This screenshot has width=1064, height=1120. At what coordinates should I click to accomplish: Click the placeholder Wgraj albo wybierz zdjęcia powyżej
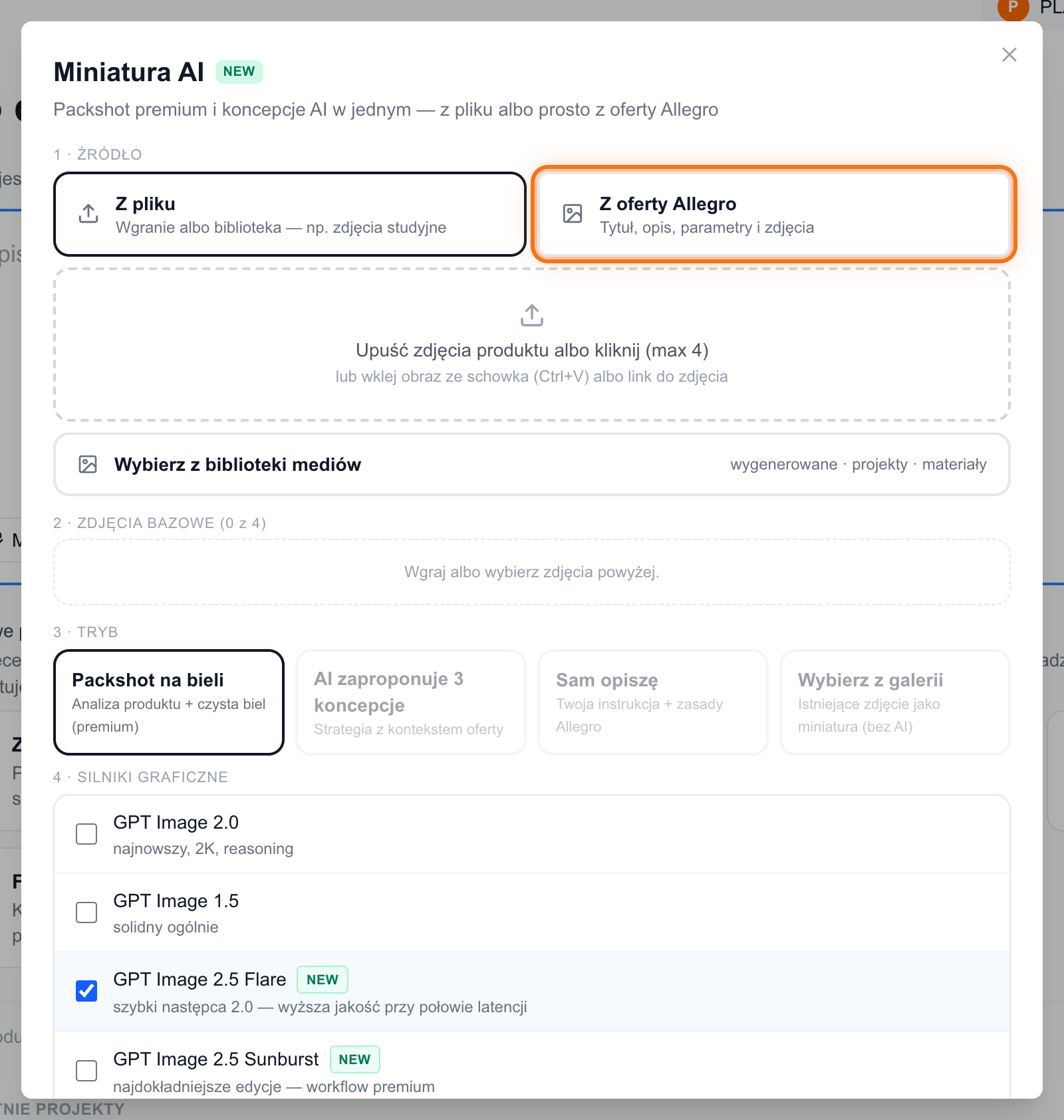tap(532, 572)
